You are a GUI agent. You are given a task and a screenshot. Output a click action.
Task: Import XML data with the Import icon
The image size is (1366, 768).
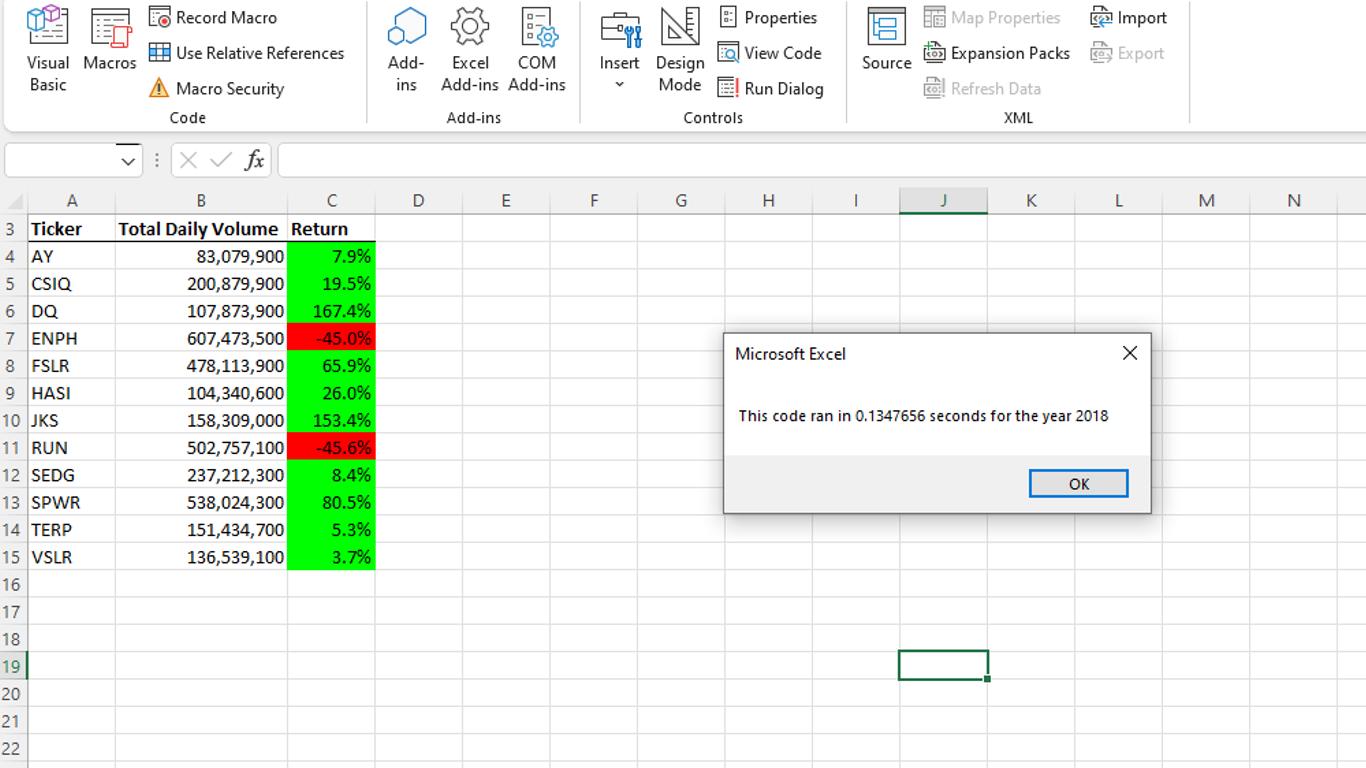[1129, 17]
